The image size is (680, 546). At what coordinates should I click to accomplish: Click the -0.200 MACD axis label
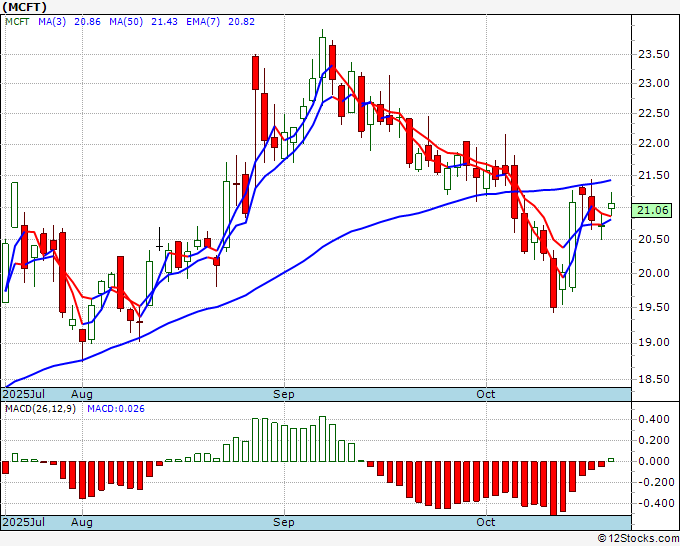654,482
